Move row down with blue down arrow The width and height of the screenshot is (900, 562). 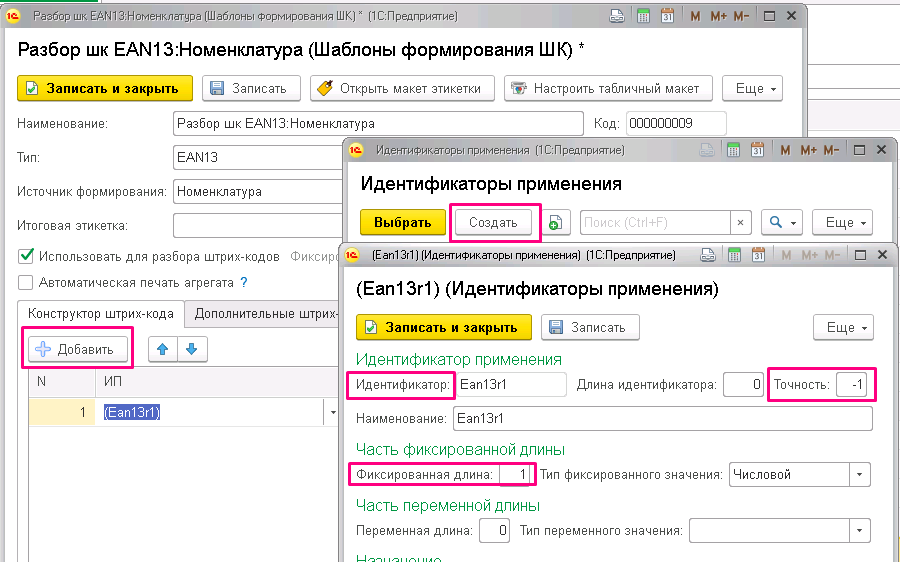(192, 349)
